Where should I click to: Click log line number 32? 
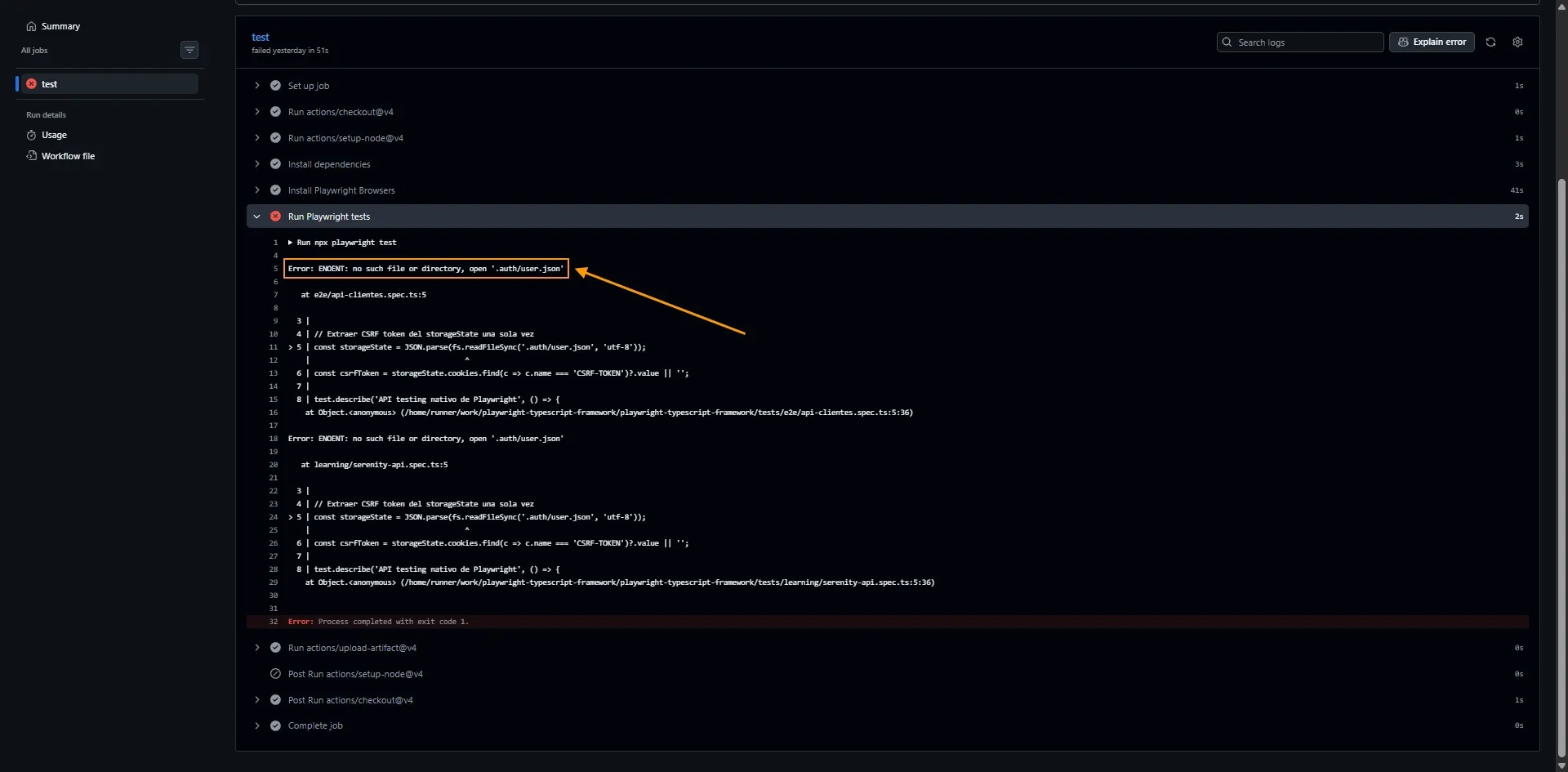274,622
